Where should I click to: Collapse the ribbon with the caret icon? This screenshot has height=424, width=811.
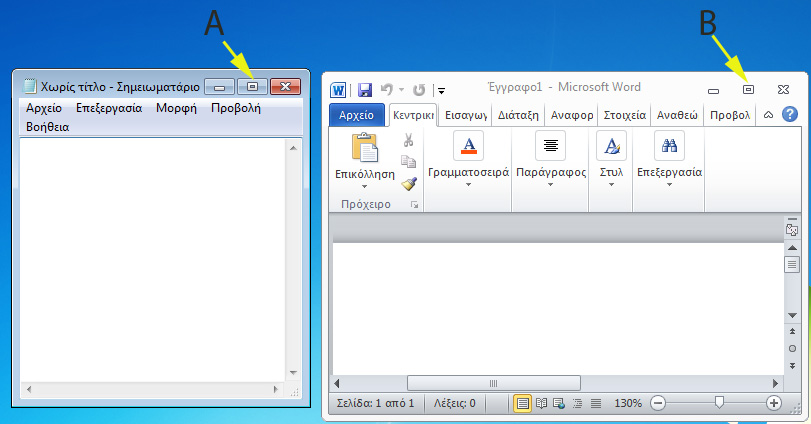click(769, 115)
